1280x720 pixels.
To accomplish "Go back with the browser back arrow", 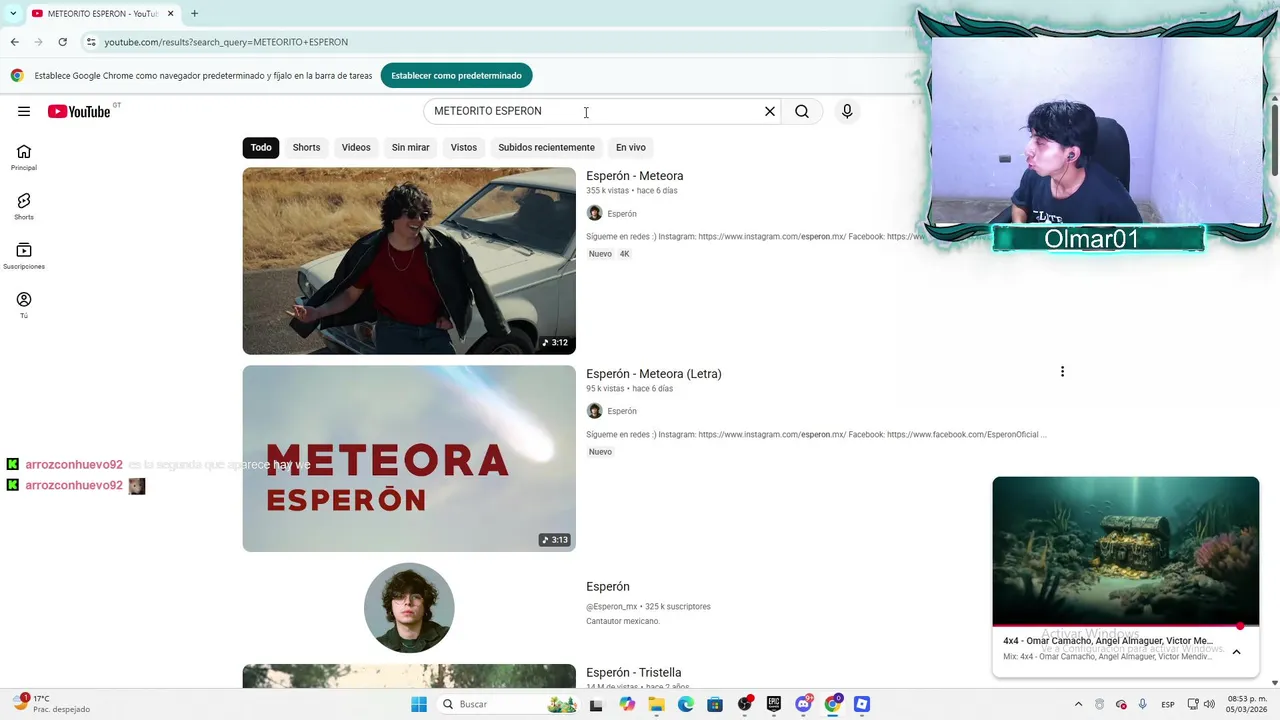I will click(15, 42).
